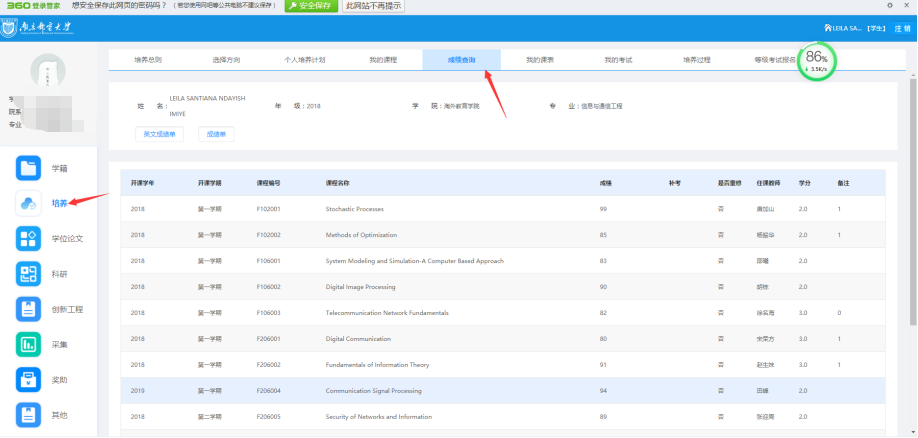Click Fundamentals of Information Theory course
The height and width of the screenshot is (438, 918).
378,365
